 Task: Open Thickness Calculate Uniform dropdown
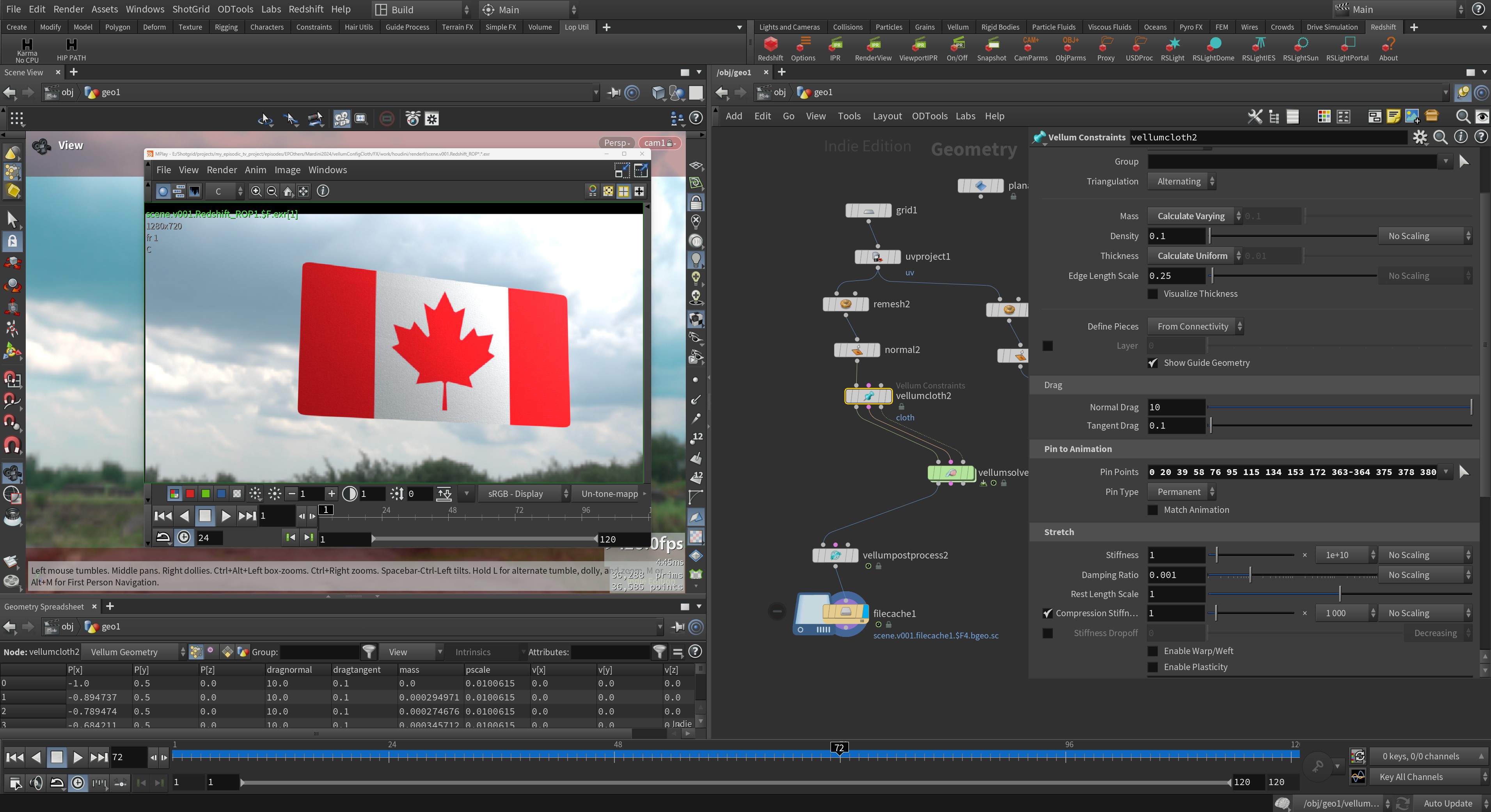pyautogui.click(x=1195, y=256)
